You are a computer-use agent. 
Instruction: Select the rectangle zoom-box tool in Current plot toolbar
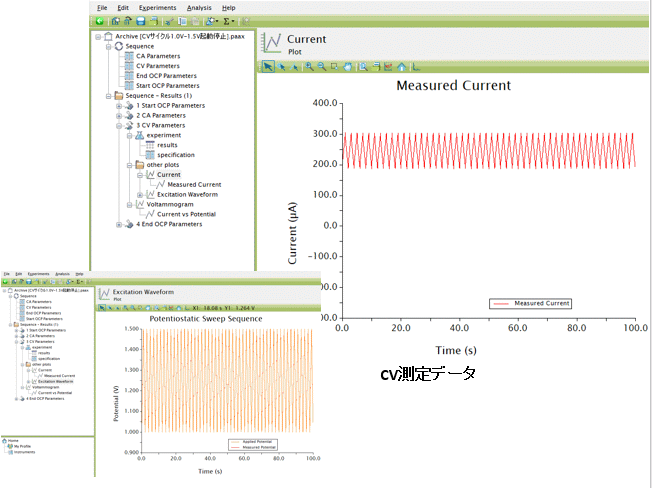point(334,67)
